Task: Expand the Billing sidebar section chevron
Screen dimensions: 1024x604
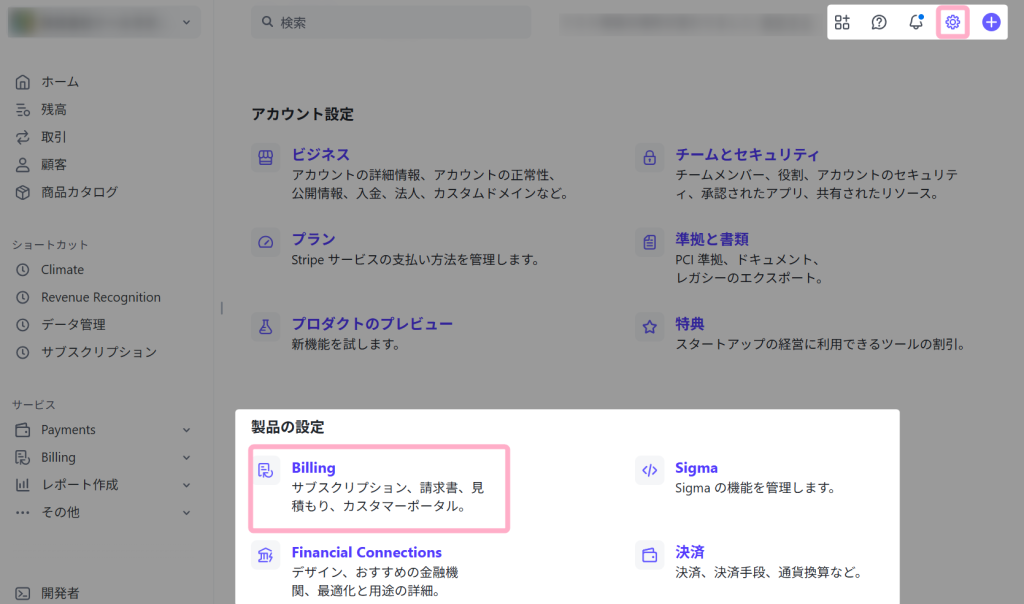Action: (186, 458)
